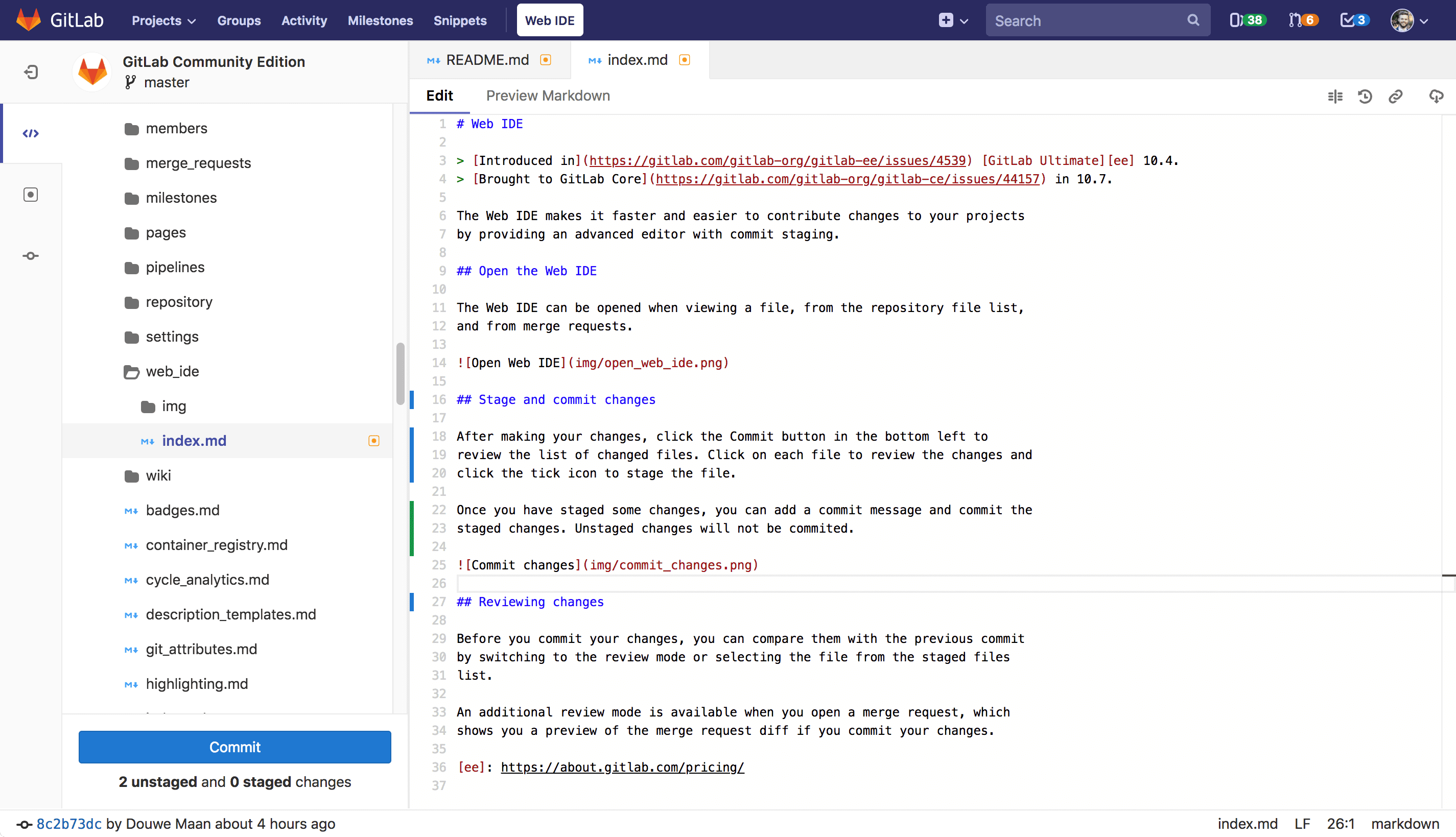Click the Projects dropdown in top navigation
The image size is (1456, 837).
point(163,20)
